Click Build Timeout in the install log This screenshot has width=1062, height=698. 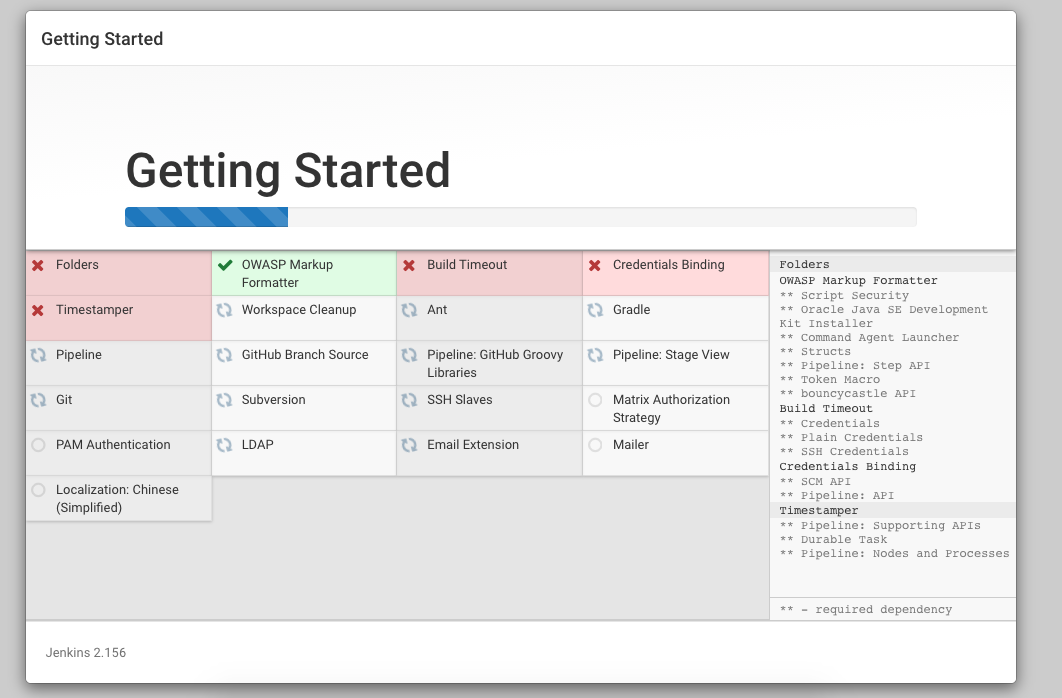(826, 408)
